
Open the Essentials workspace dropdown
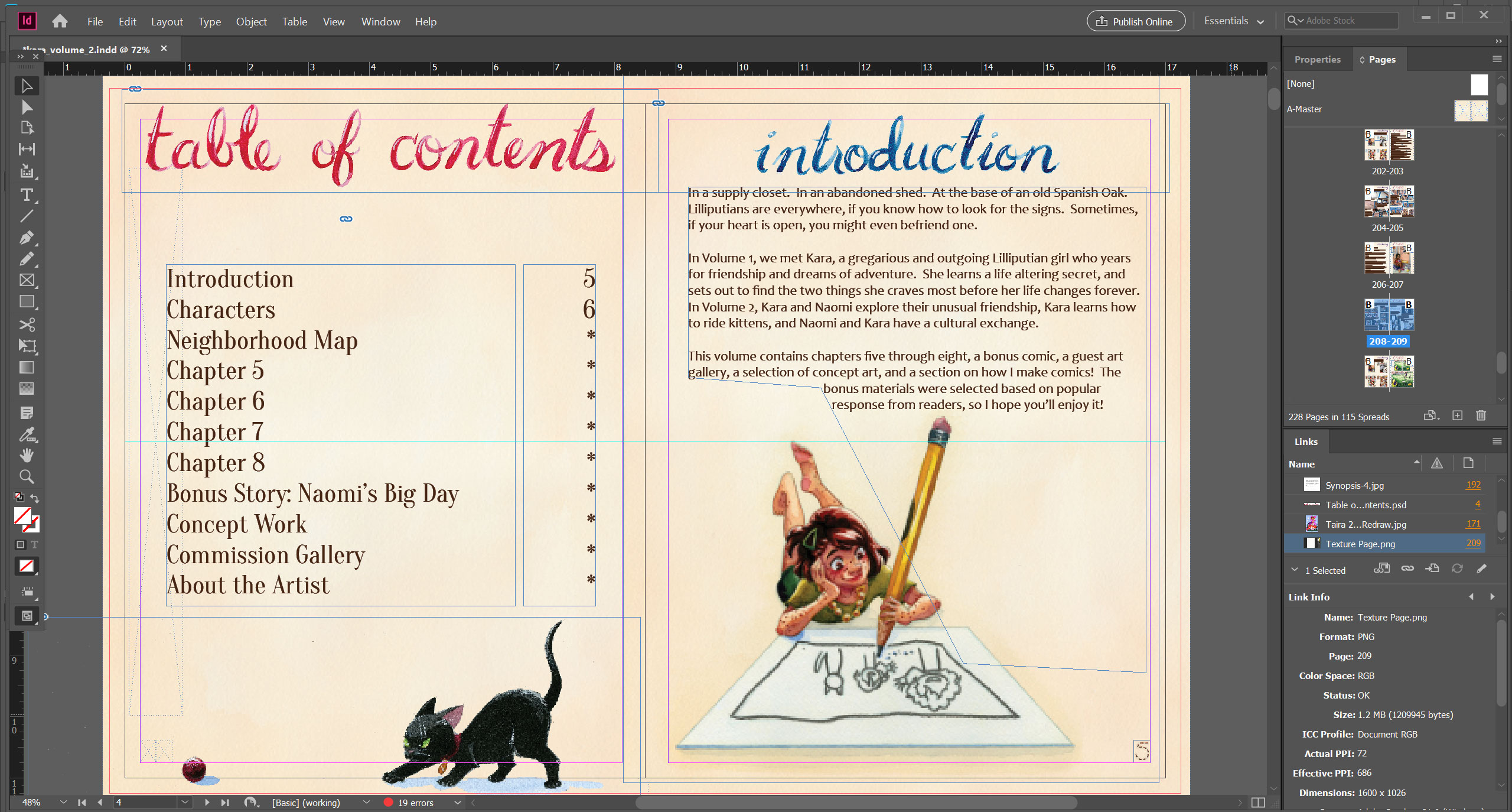[1234, 21]
